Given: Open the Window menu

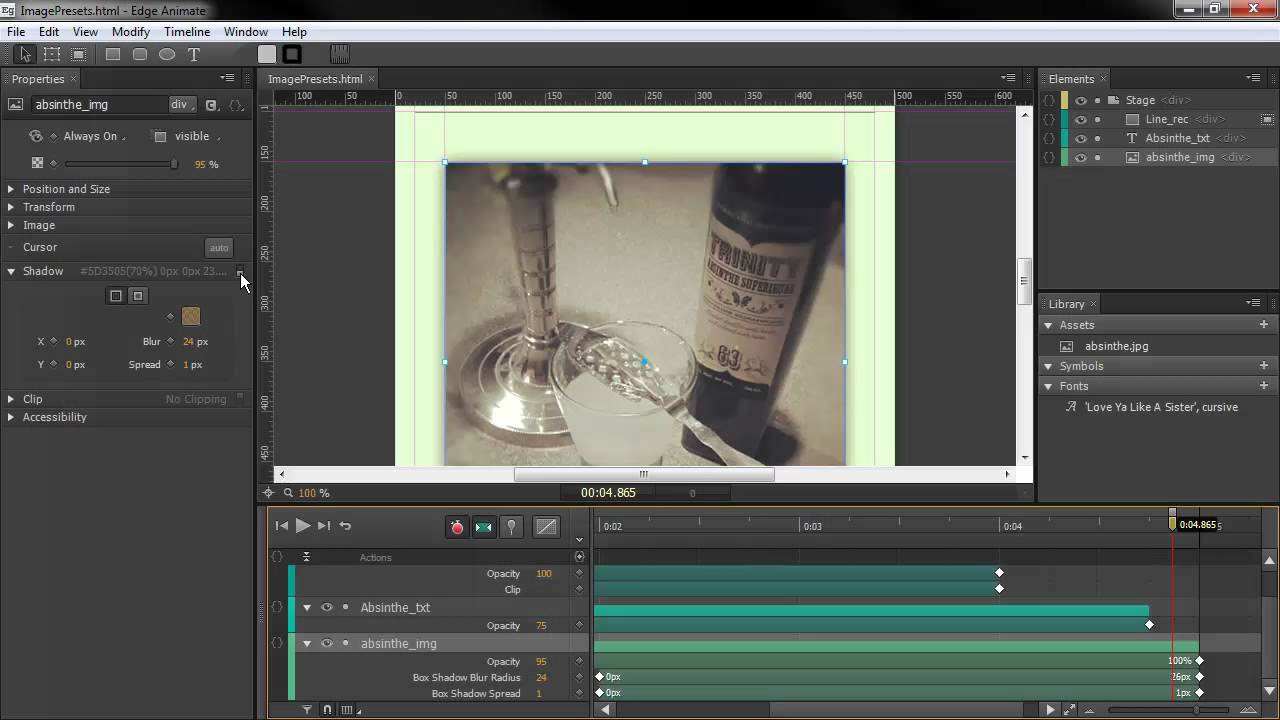Looking at the screenshot, I should click(x=246, y=32).
